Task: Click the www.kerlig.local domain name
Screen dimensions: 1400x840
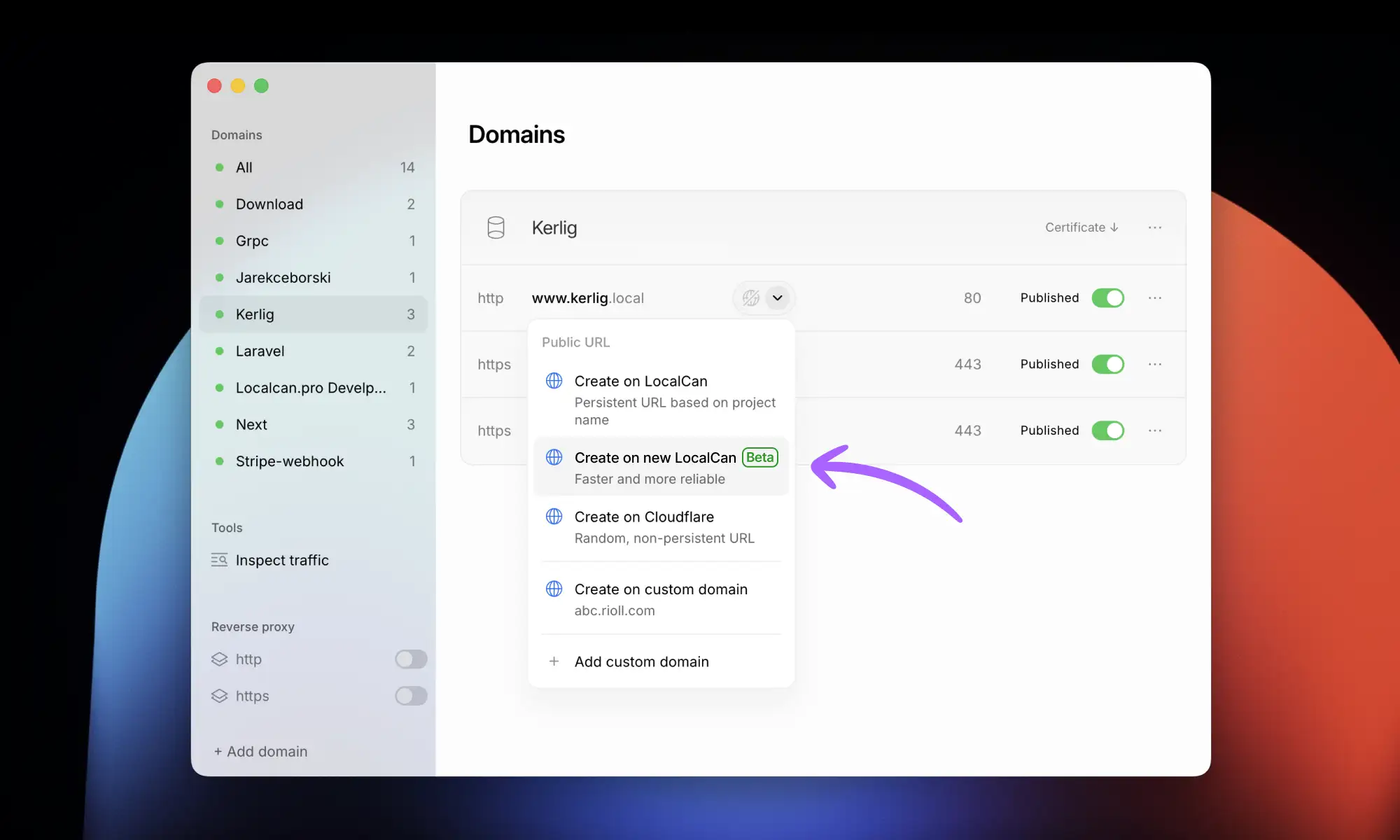Action: 588,298
